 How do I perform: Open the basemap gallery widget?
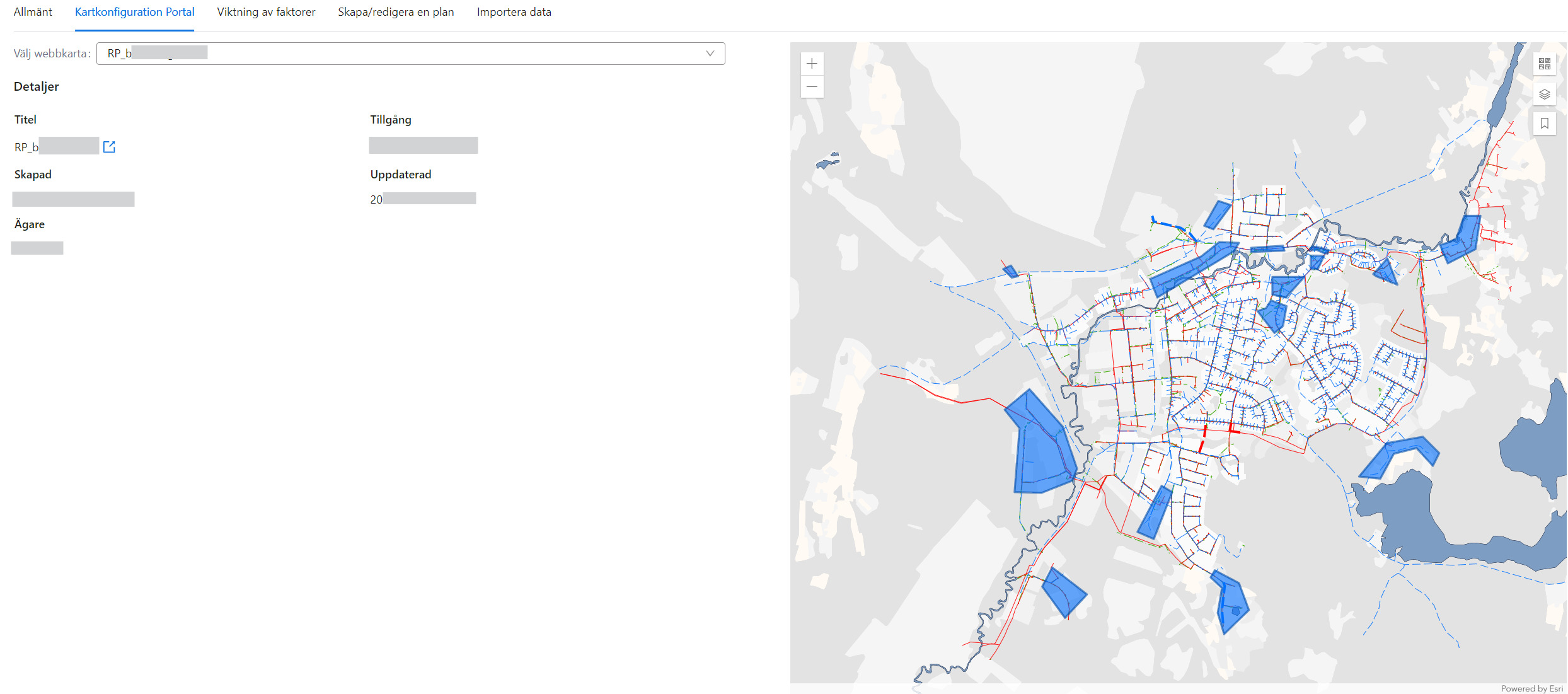click(x=1544, y=64)
